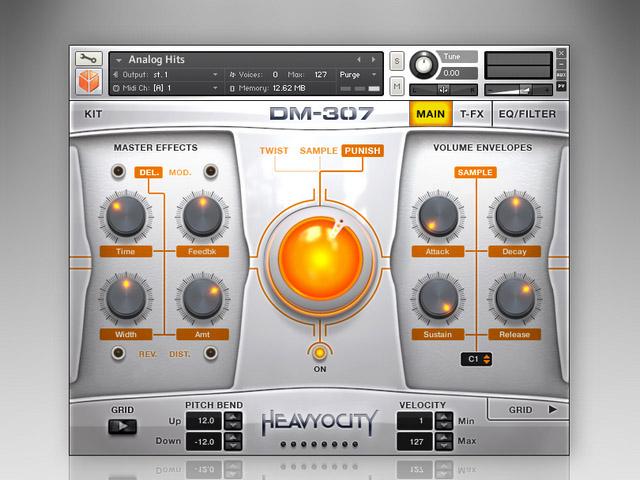The width and height of the screenshot is (640, 480).
Task: Toggle the delay power LED beside DEL.
Action: point(118,171)
